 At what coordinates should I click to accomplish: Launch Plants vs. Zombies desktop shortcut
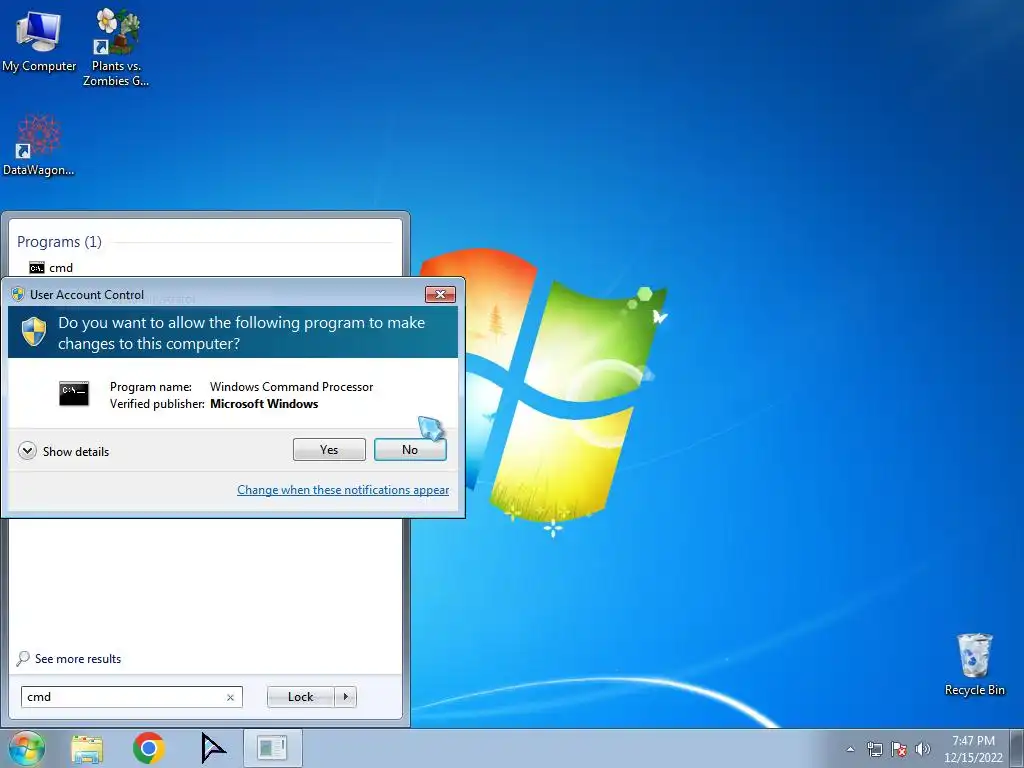[116, 47]
